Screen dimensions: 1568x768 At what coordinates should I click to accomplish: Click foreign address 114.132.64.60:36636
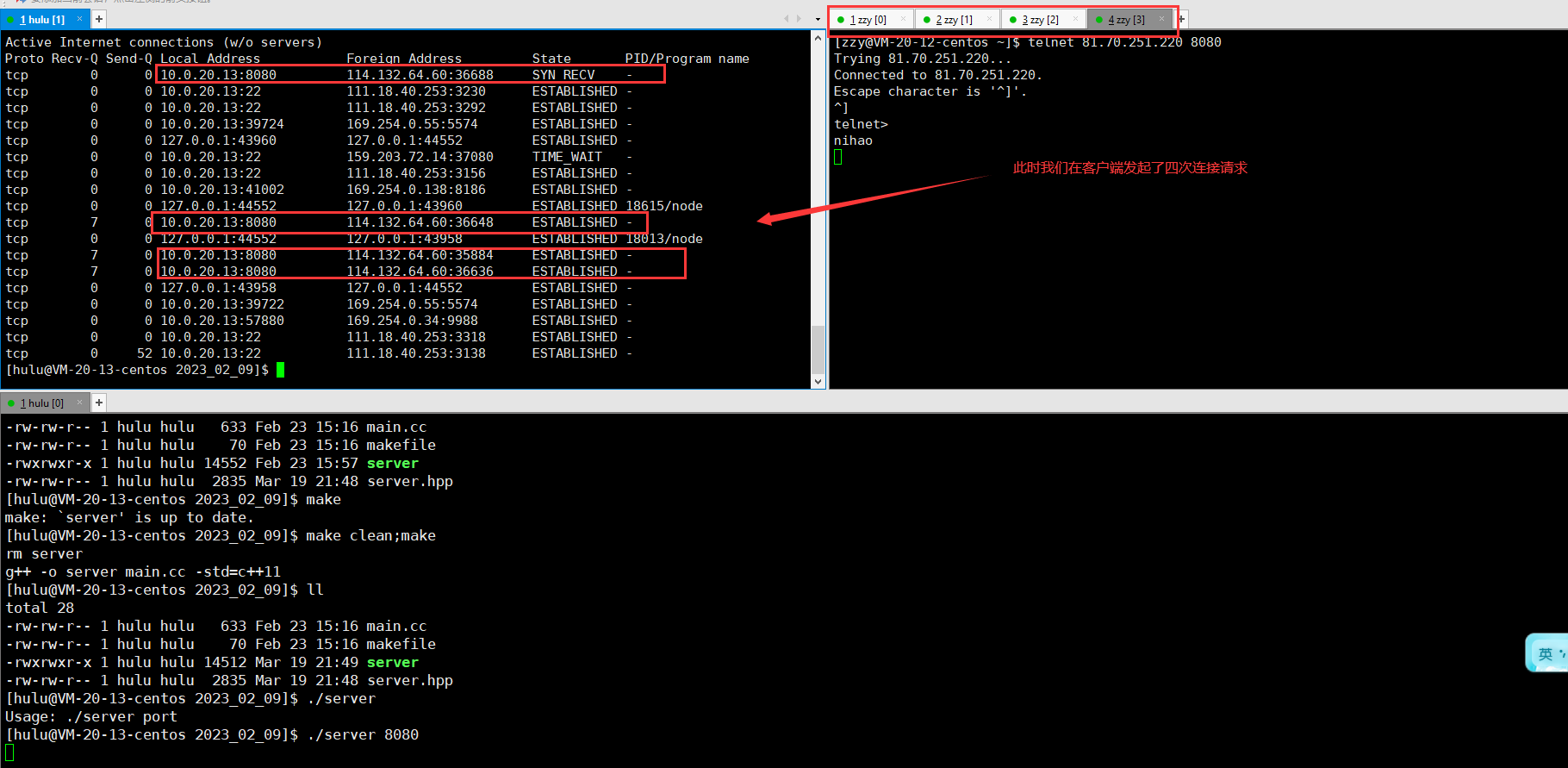click(420, 272)
